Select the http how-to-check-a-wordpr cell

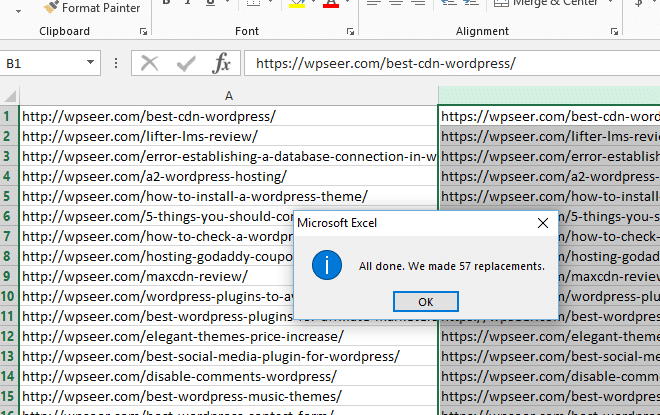pyautogui.click(x=157, y=236)
